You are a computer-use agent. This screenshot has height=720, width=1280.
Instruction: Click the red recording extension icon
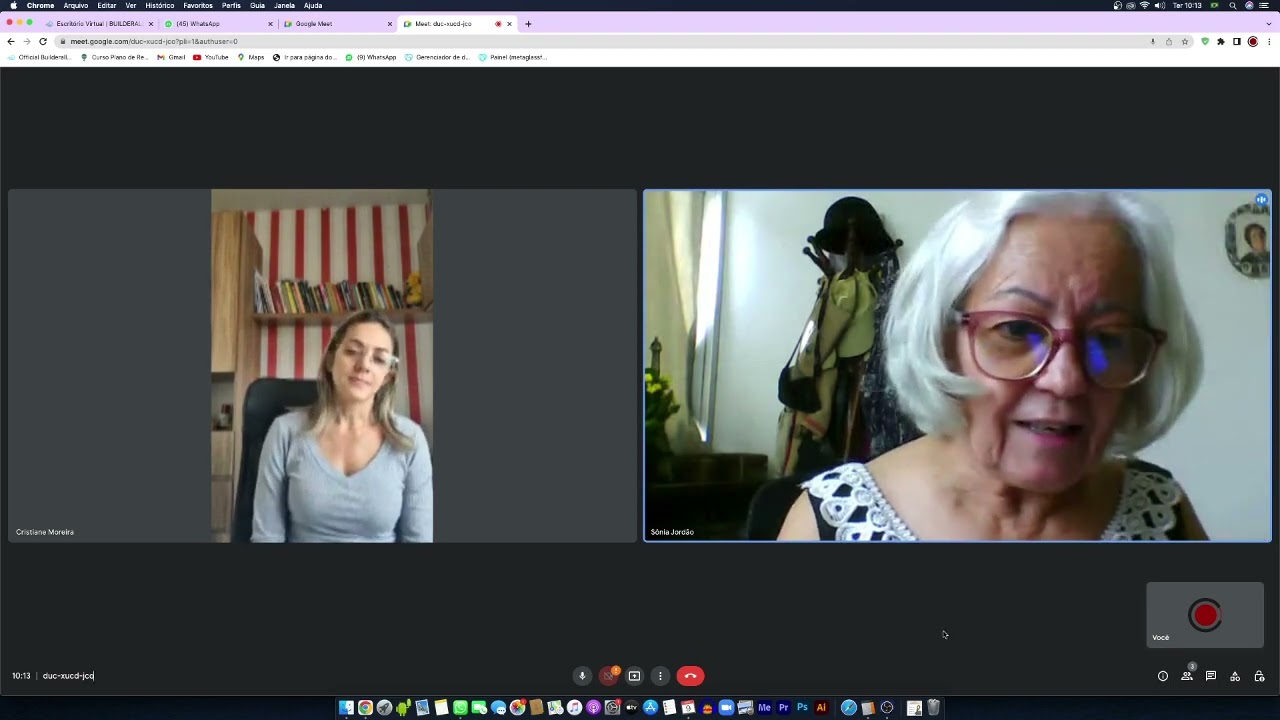click(x=1253, y=41)
